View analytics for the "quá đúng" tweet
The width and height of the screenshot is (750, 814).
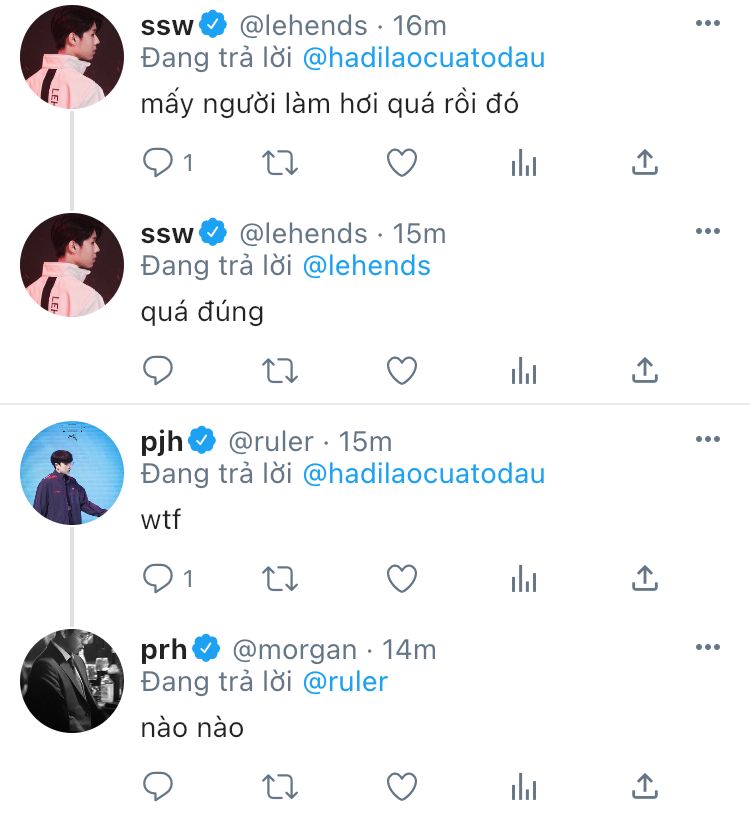tap(524, 371)
